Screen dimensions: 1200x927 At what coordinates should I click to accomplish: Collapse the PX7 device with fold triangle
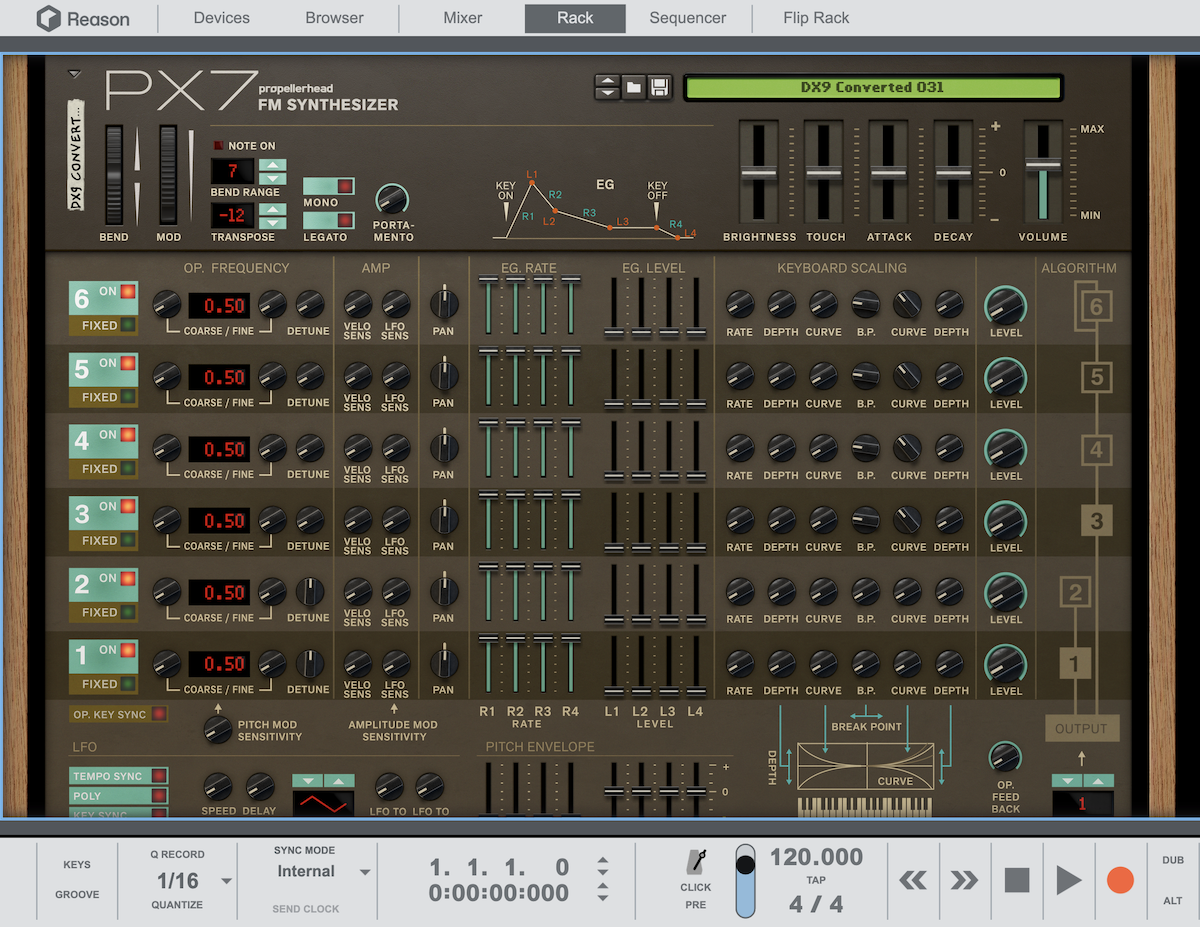[x=74, y=73]
